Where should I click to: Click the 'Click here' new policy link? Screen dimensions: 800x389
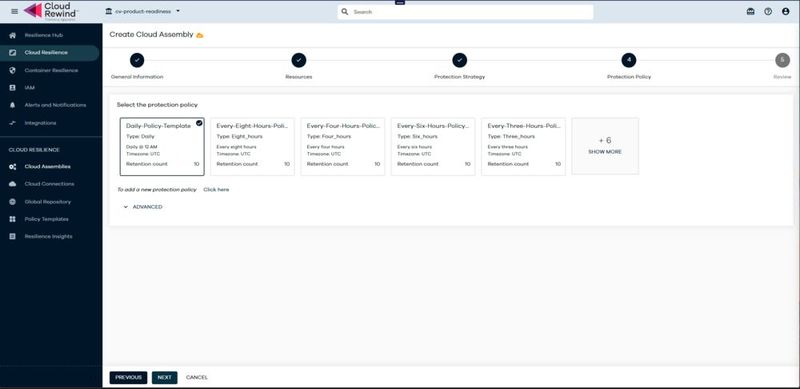[x=216, y=190]
